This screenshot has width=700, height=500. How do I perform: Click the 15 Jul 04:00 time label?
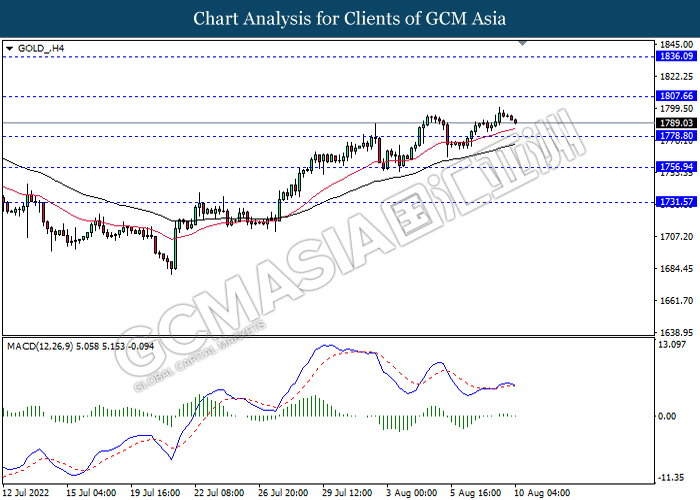[x=91, y=493]
